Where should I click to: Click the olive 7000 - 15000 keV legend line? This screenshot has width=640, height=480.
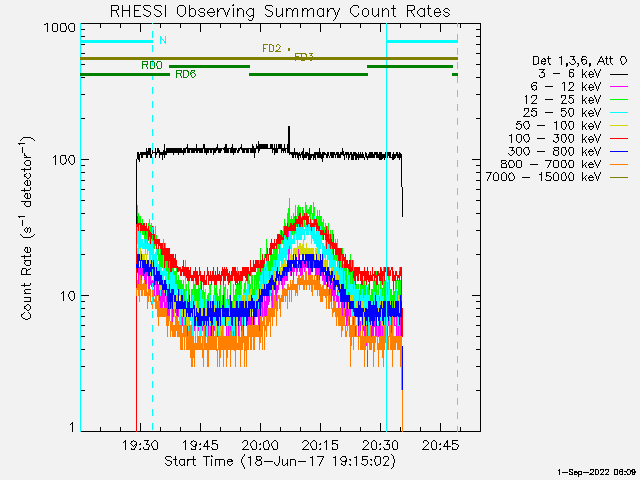[619, 178]
